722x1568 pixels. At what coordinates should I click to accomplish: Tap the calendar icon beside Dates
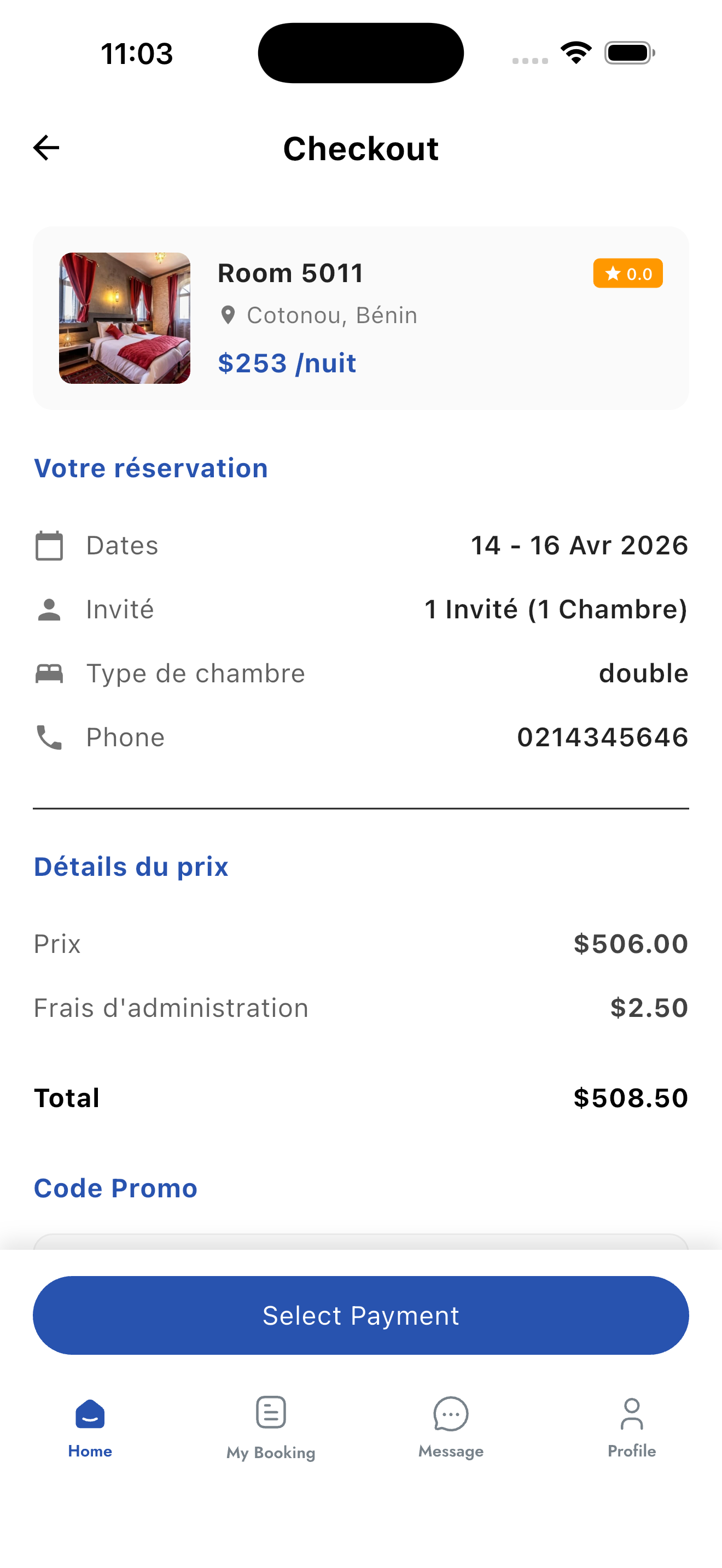49,546
